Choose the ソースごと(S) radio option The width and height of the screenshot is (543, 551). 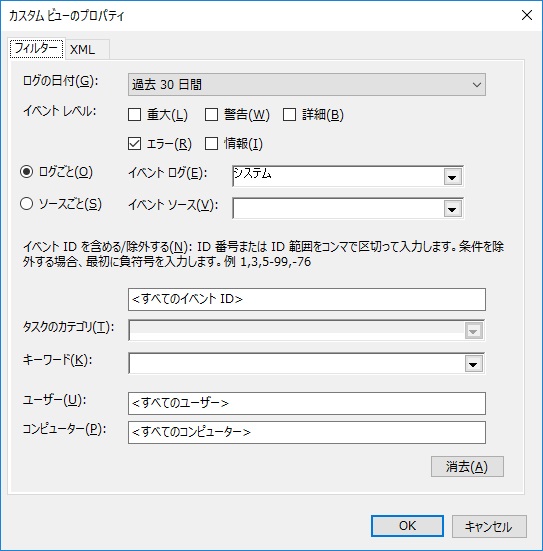coord(27,204)
